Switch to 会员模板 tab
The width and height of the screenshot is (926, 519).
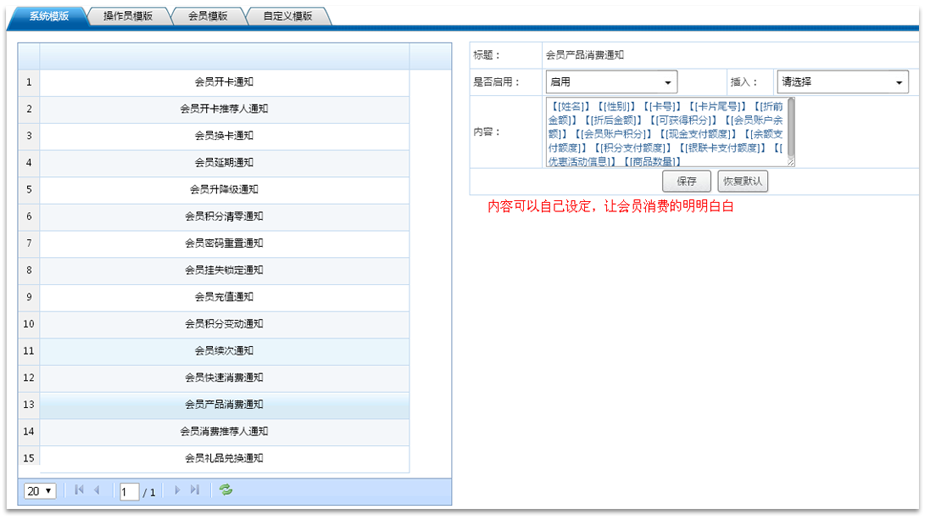pyautogui.click(x=208, y=16)
